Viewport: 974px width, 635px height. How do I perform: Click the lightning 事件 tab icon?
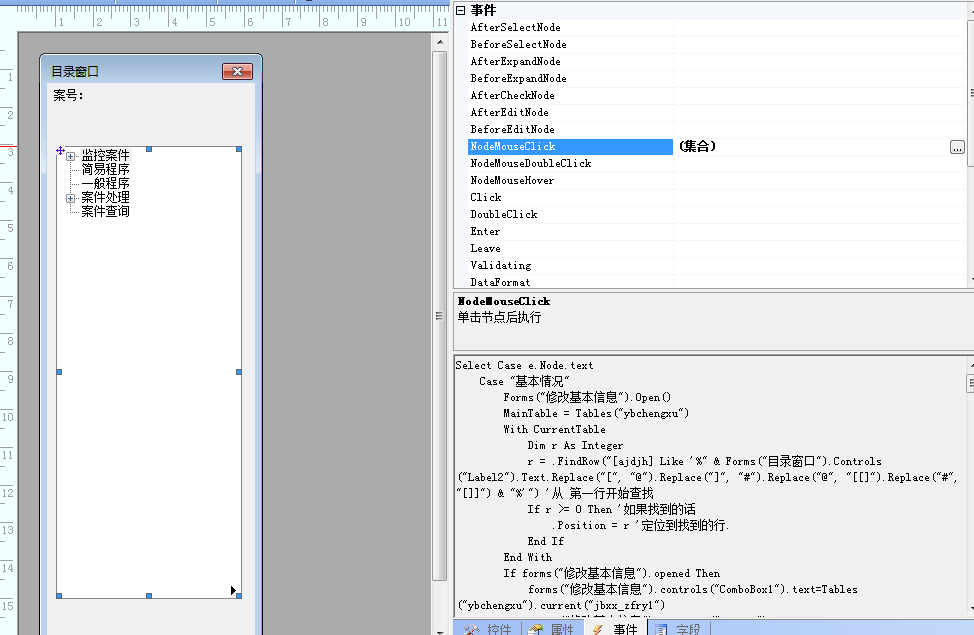tap(597, 629)
